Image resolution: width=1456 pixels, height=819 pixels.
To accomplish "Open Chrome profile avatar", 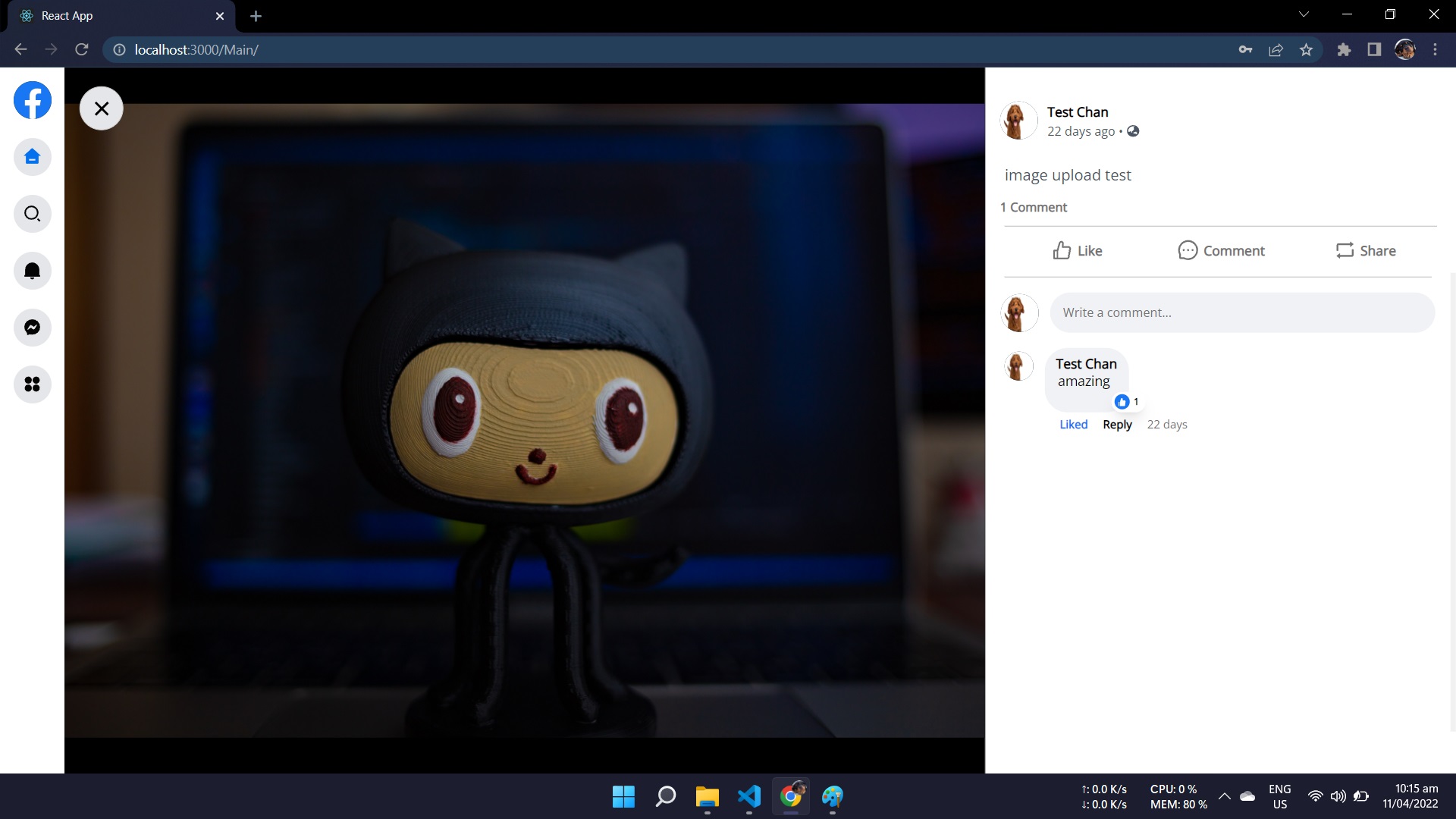I will pyautogui.click(x=1404, y=49).
